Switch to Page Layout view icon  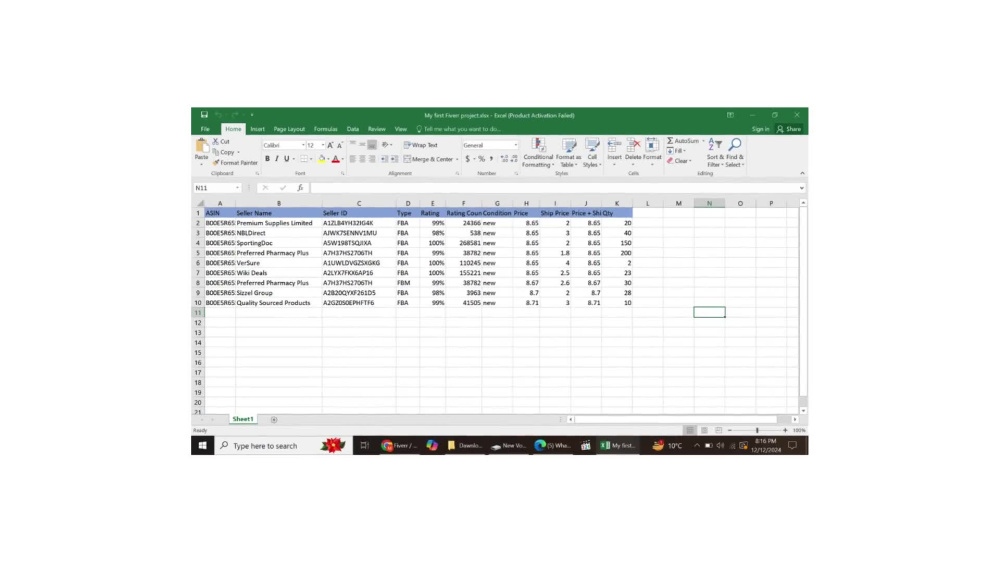tap(704, 430)
